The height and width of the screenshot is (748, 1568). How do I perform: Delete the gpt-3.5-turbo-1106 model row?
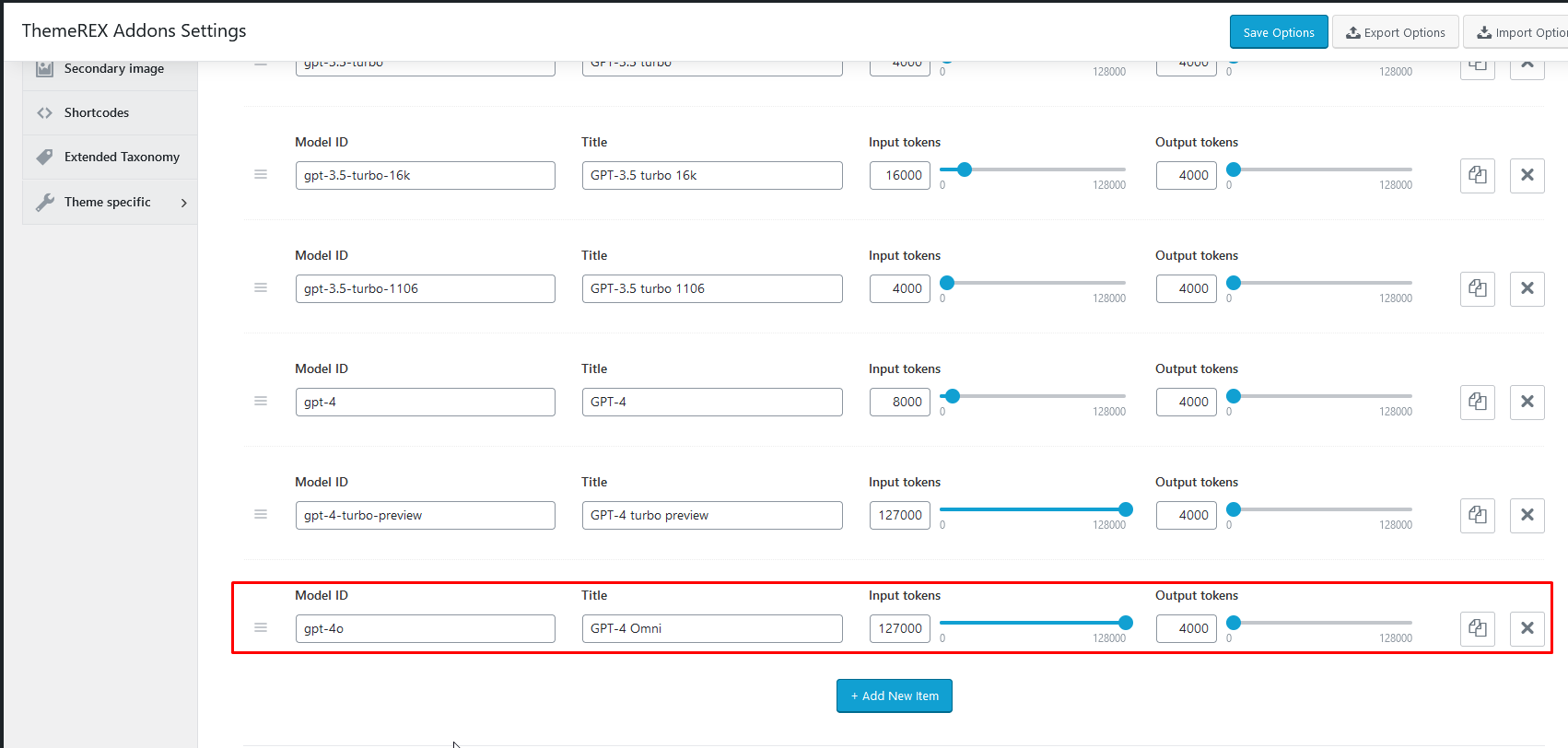click(1527, 288)
